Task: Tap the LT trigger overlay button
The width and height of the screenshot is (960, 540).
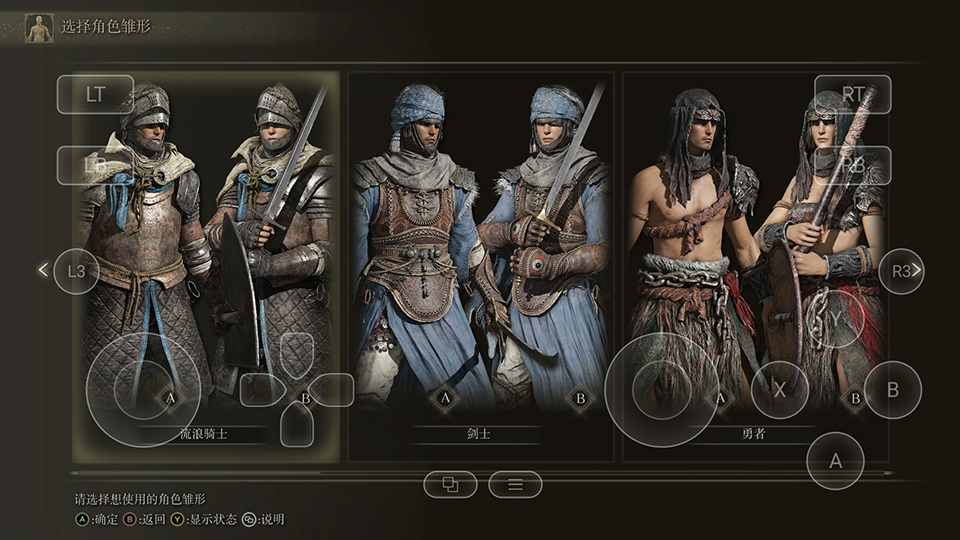Action: pos(96,94)
